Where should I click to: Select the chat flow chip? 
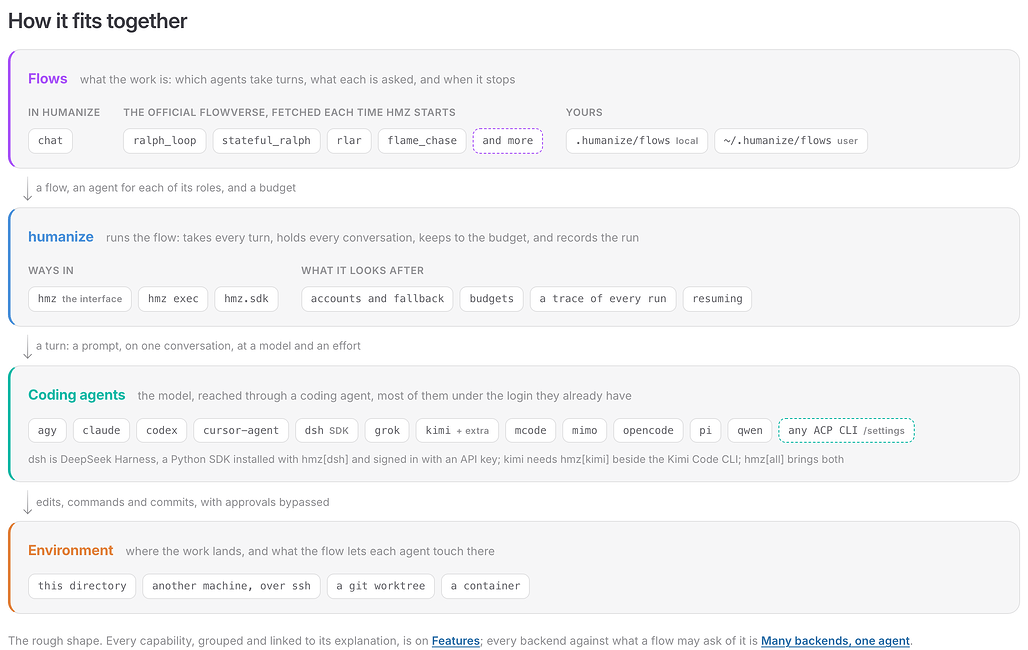pos(50,141)
